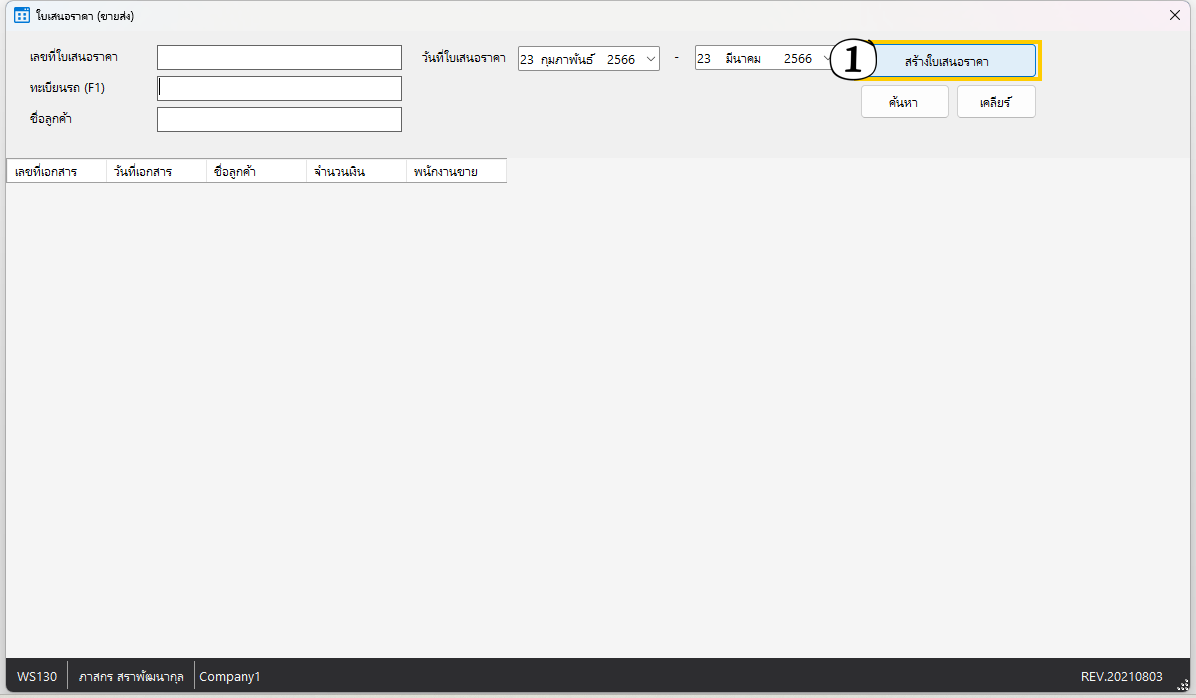Click into the ทะเบียนรถ (F1) field

click(x=279, y=88)
